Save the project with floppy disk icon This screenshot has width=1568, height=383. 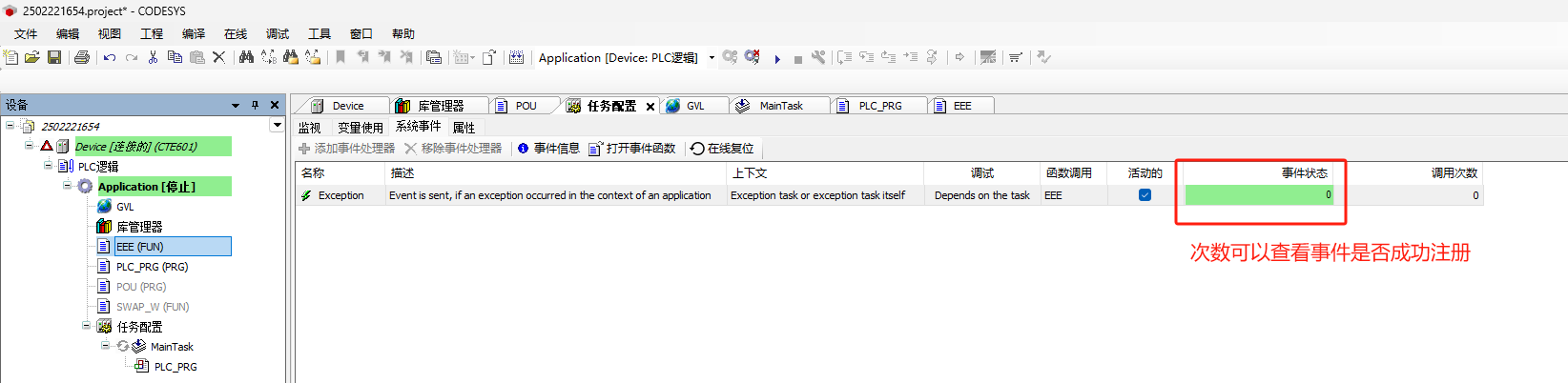[x=54, y=57]
